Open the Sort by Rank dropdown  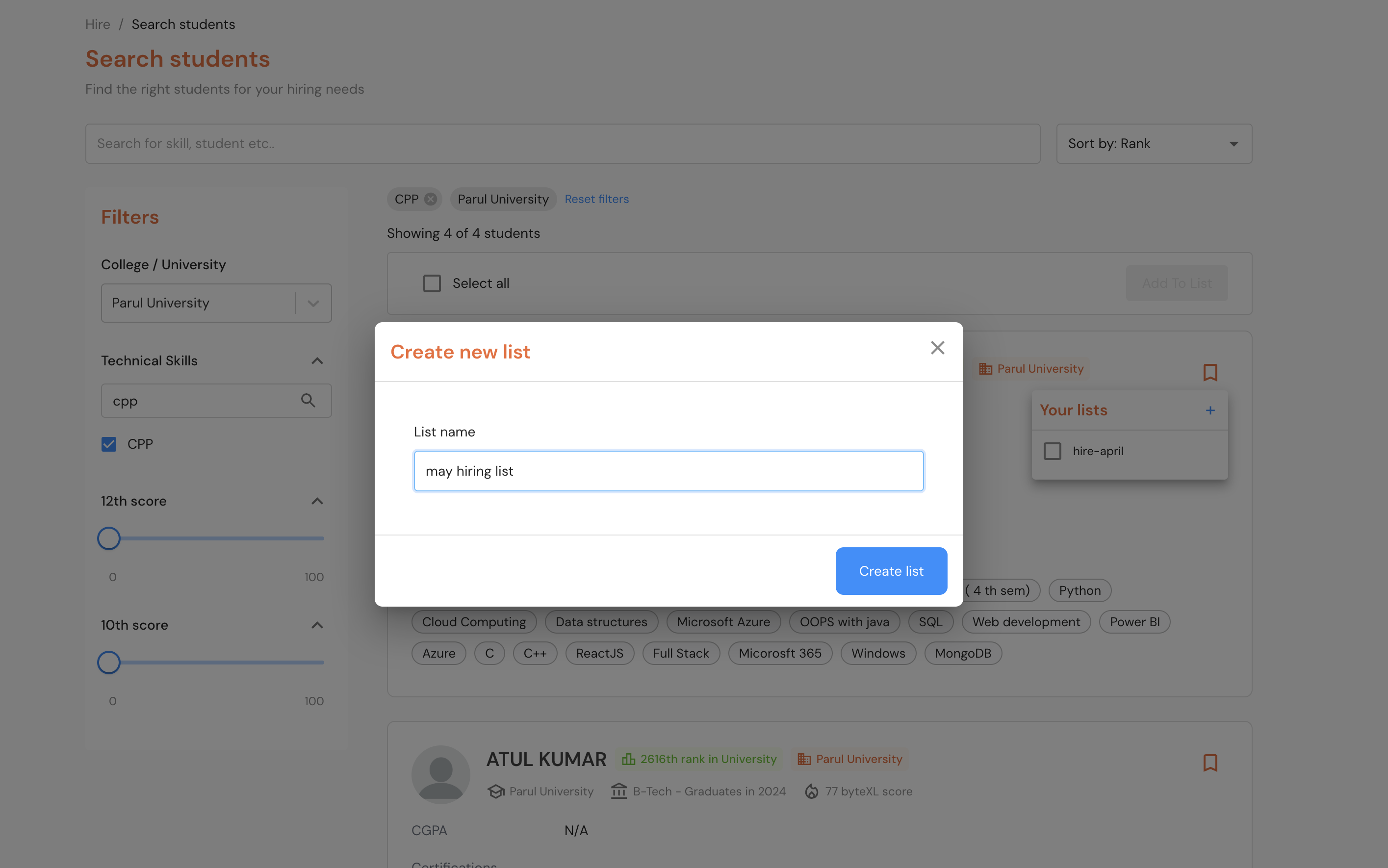1153,144
